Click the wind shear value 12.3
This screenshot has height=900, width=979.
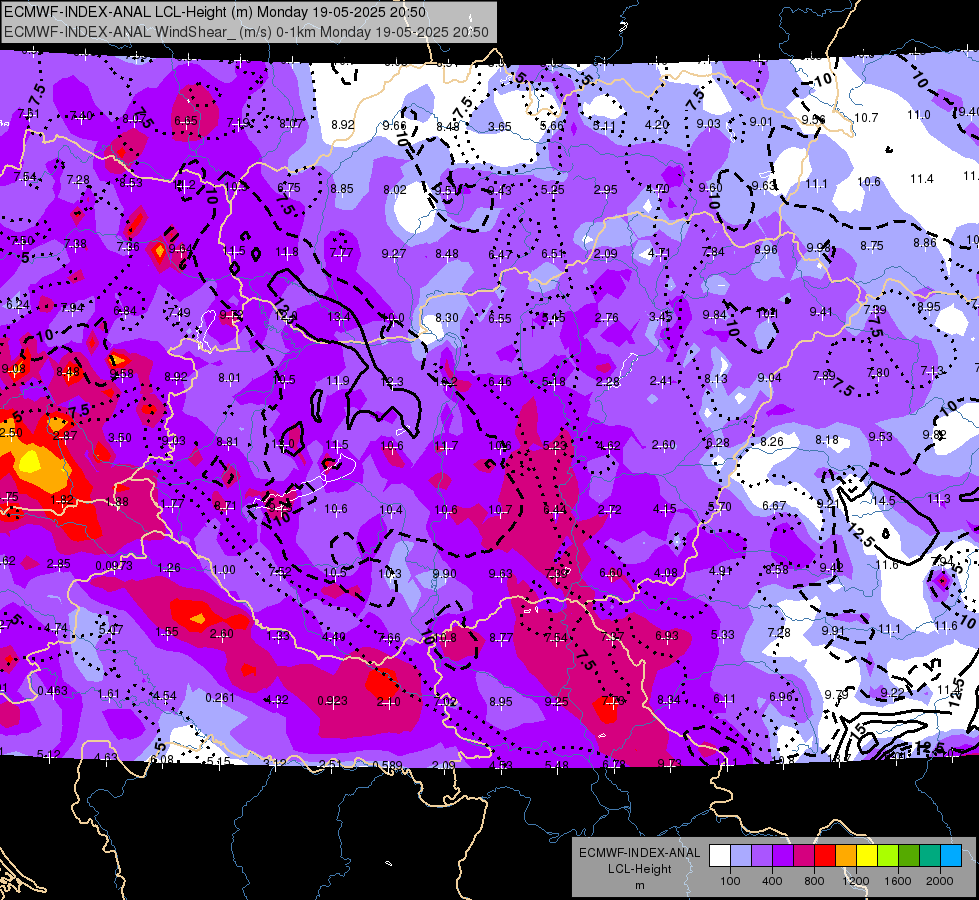392,382
